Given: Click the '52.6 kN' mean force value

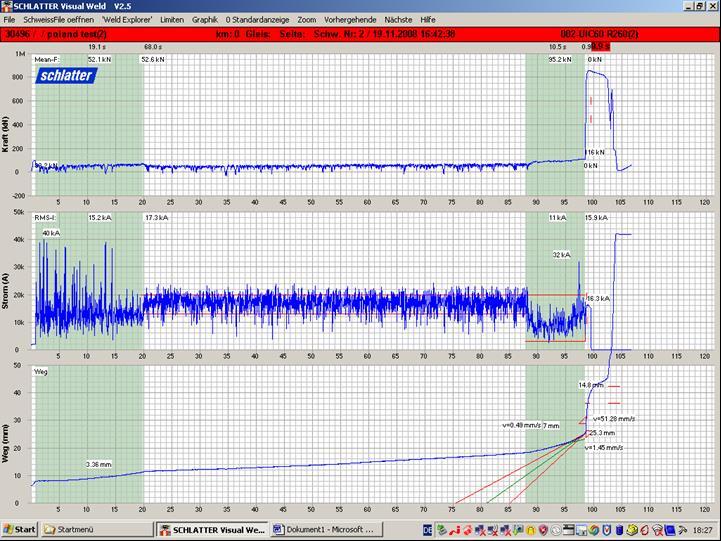Looking at the screenshot, I should click(153, 60).
